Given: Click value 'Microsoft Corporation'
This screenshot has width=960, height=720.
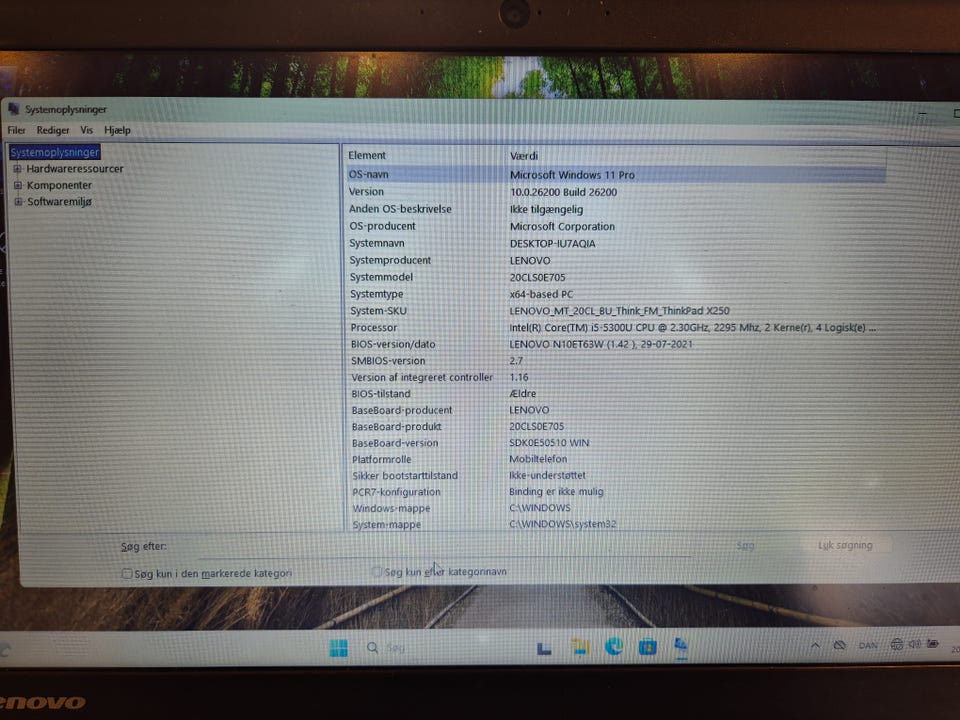Looking at the screenshot, I should click(x=562, y=227).
